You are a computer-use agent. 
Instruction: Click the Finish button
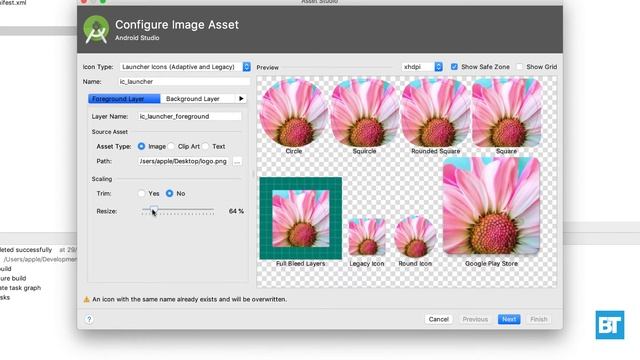click(x=539, y=319)
